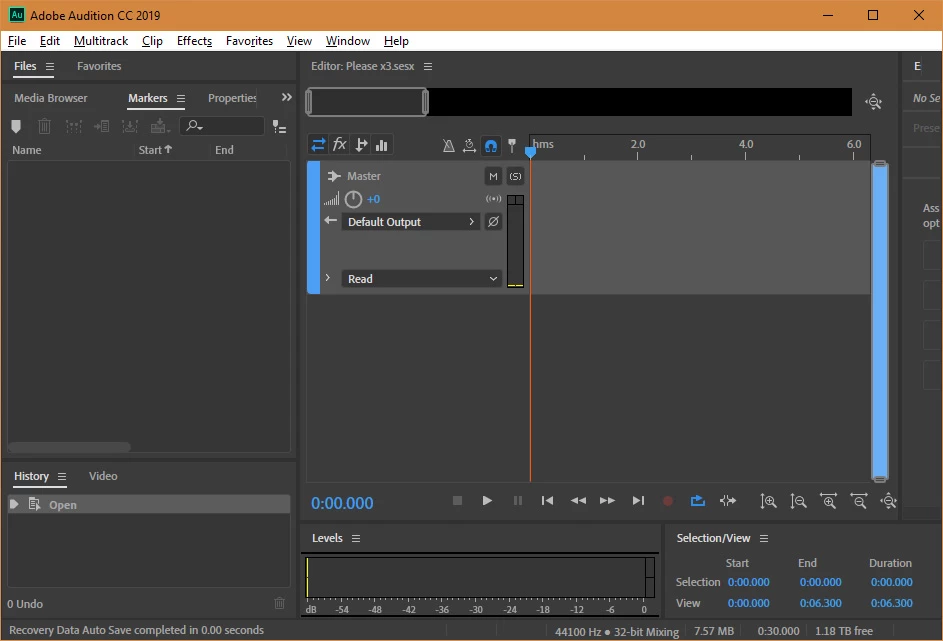
Task: Switch to the Media Browser tab
Action: coord(51,98)
